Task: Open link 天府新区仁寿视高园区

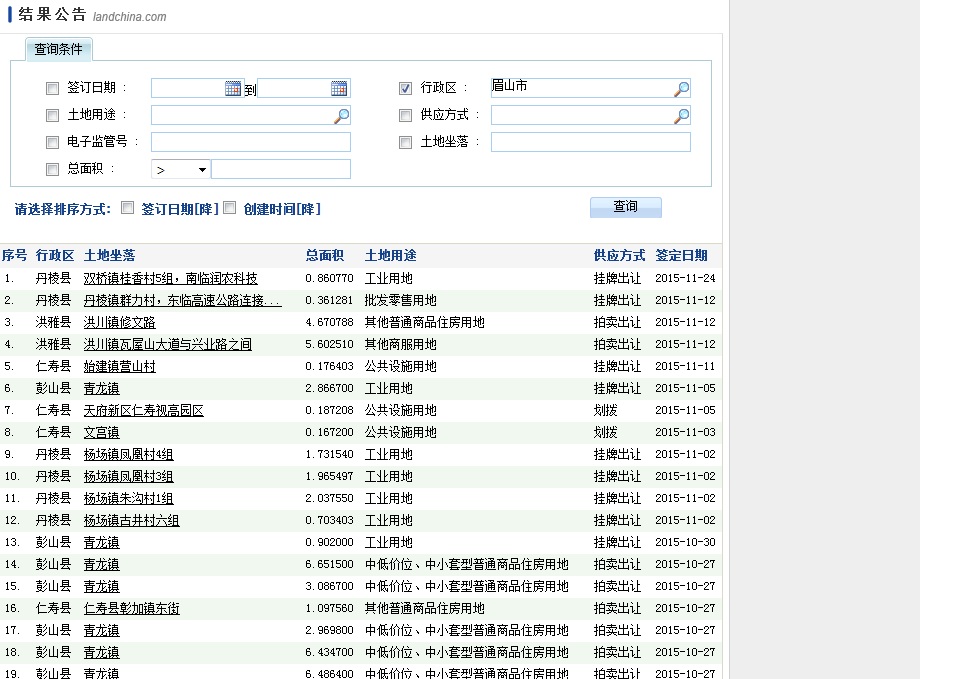Action: click(143, 411)
